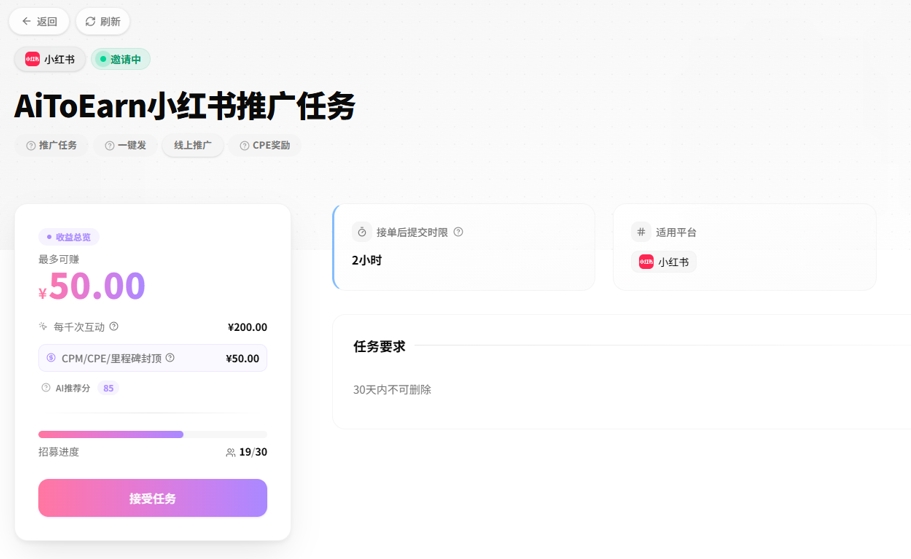911x559 pixels.
Task: Click the hash icon beside 适用平台
Action: pos(641,232)
